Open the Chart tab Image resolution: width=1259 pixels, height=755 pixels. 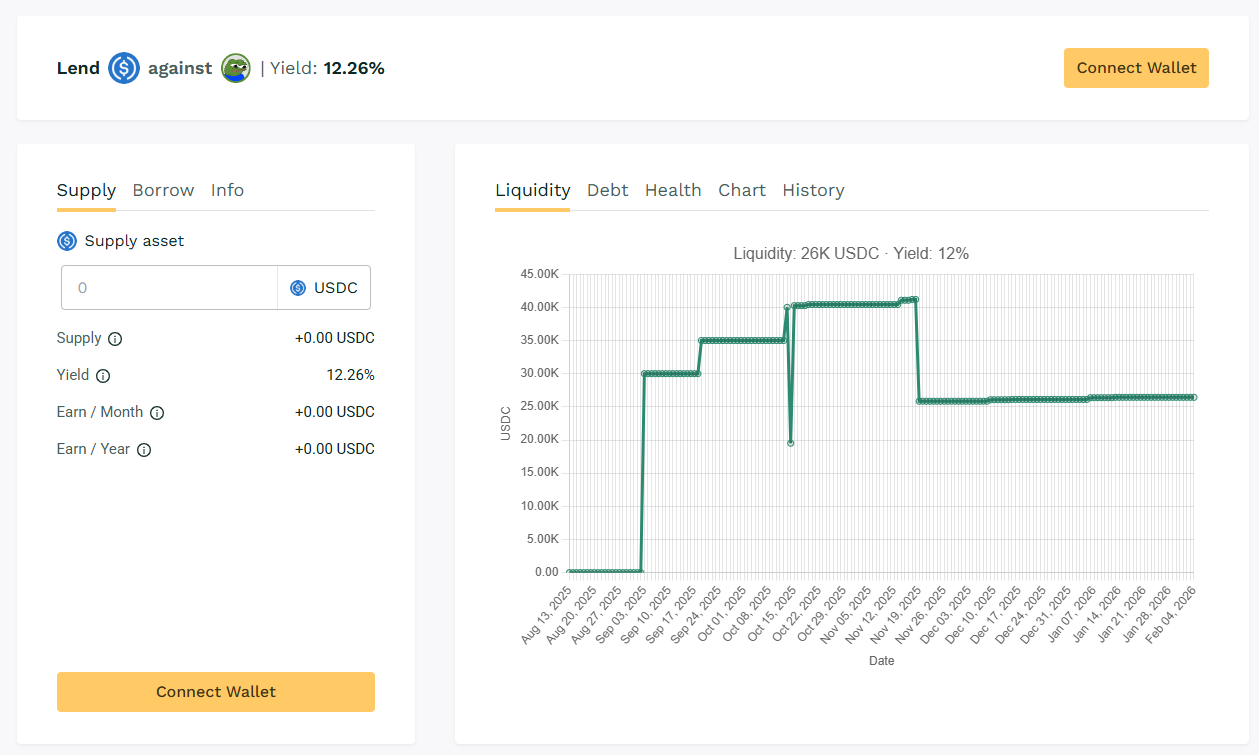point(742,190)
